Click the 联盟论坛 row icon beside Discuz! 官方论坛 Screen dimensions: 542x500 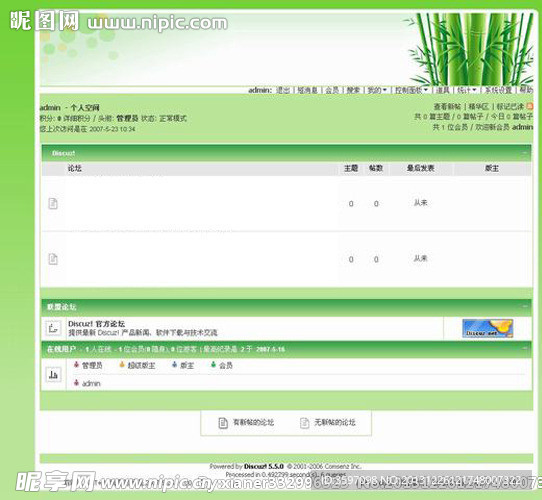pos(53,328)
